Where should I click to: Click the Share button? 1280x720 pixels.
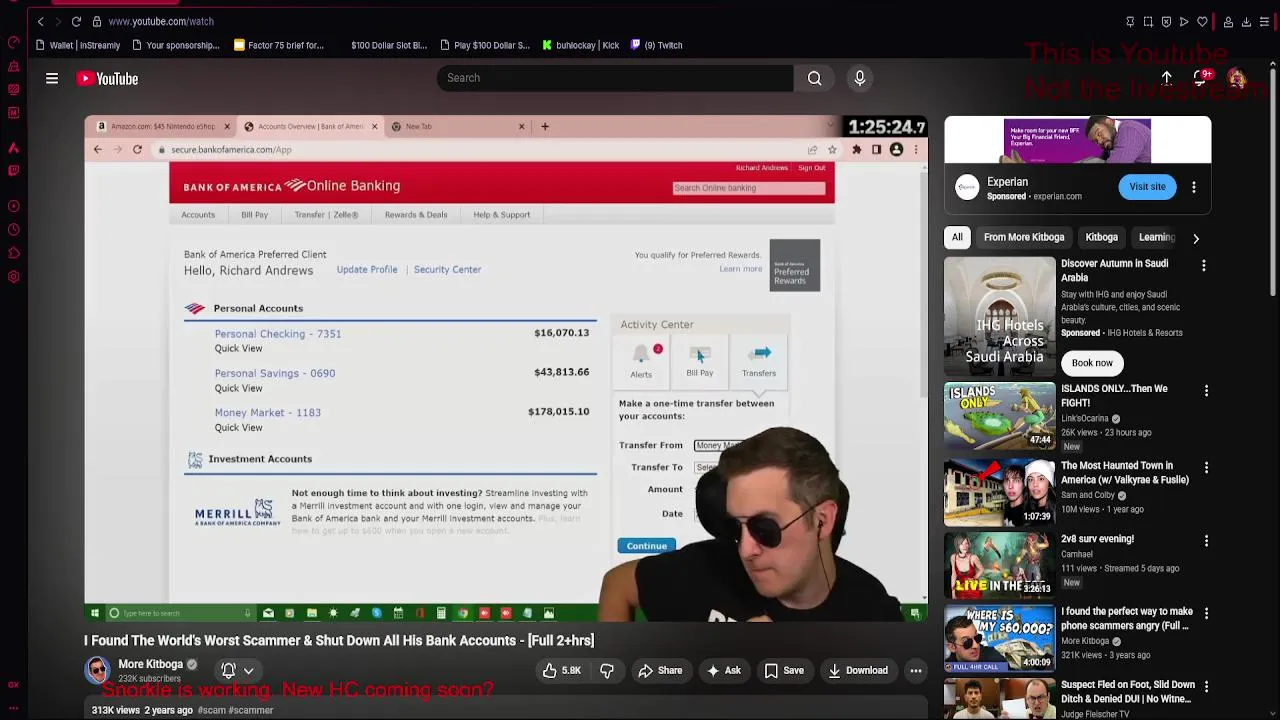(x=660, y=671)
